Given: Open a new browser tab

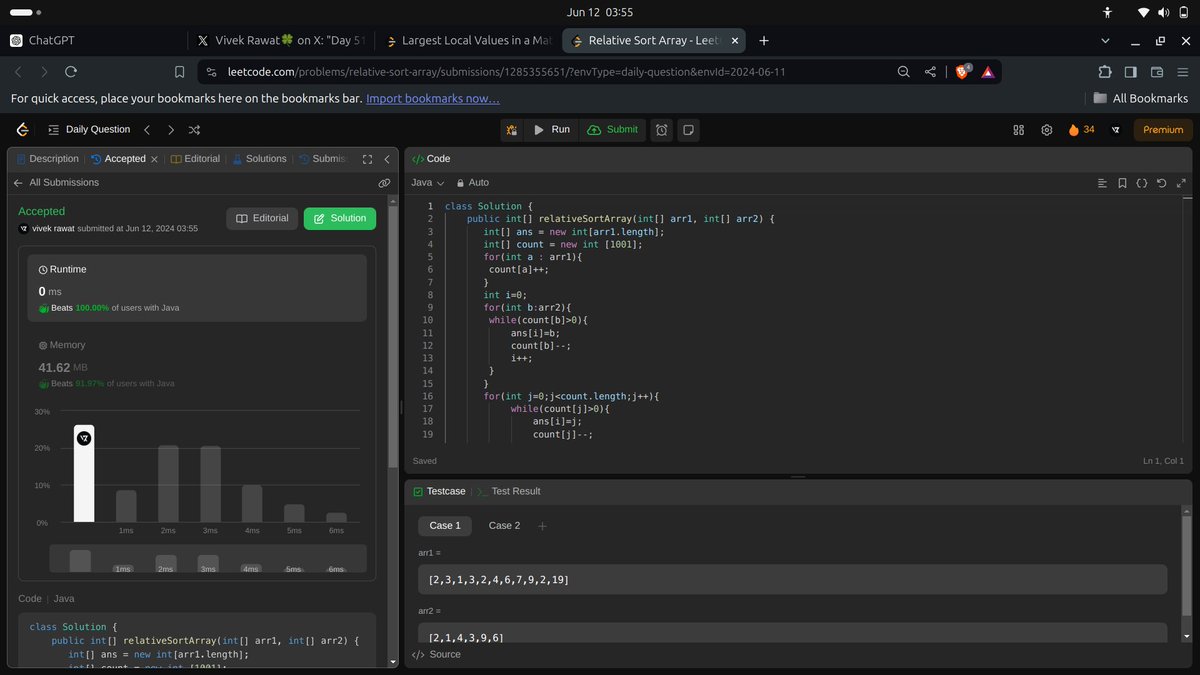Looking at the screenshot, I should pyautogui.click(x=764, y=41).
